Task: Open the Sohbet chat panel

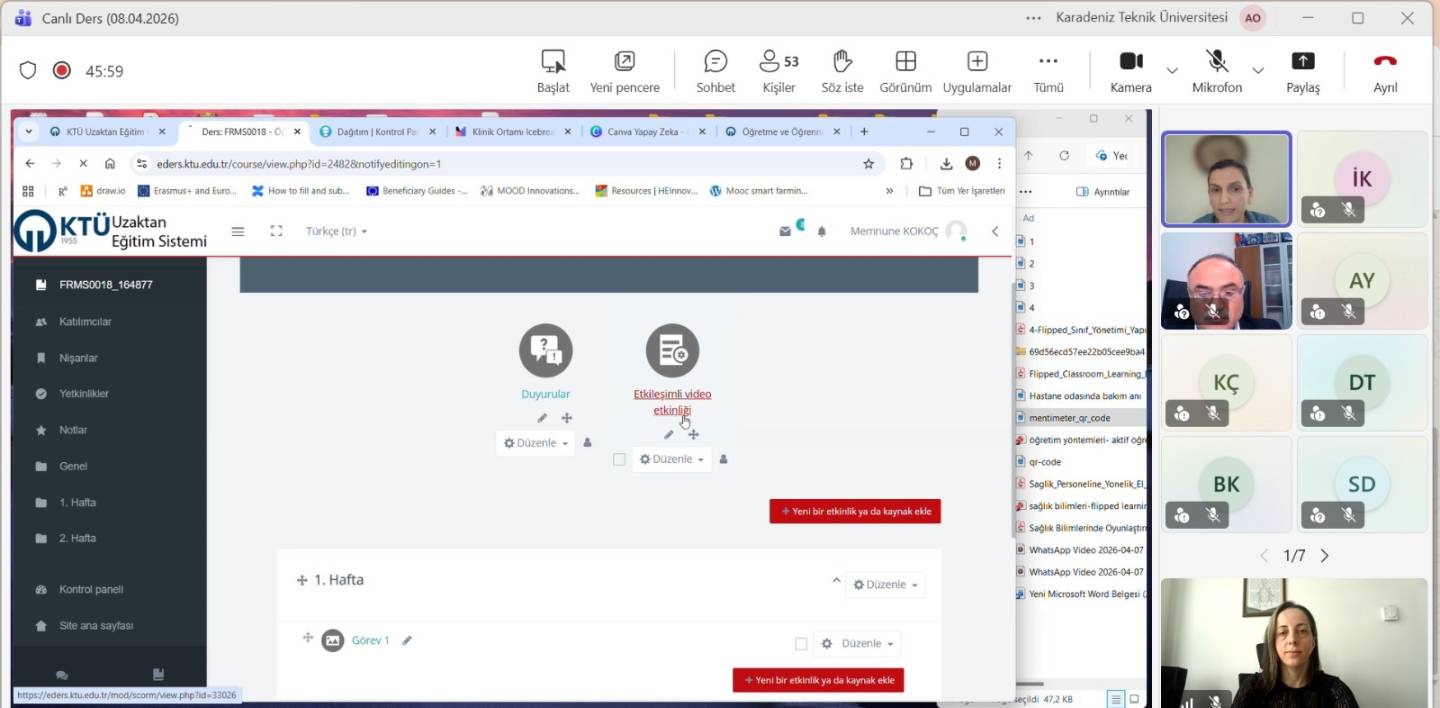Action: 715,71
